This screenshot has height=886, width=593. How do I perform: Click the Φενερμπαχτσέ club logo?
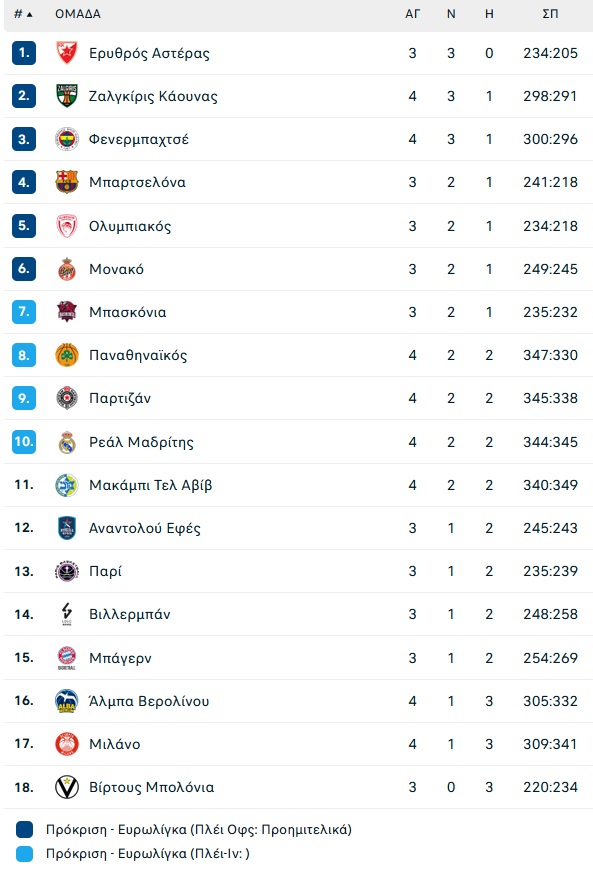point(67,139)
